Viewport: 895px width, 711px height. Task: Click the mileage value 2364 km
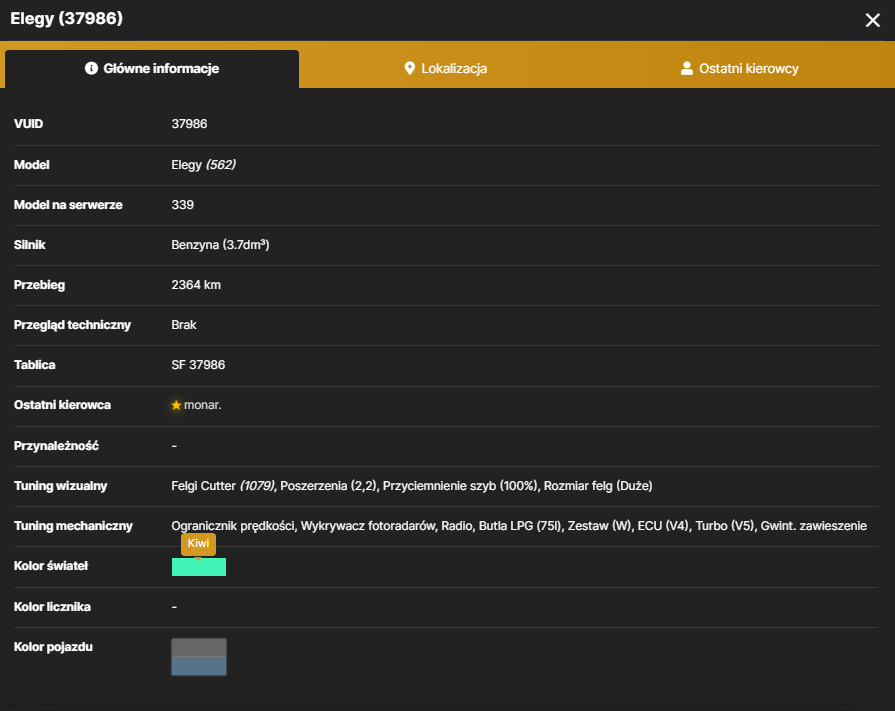(196, 285)
